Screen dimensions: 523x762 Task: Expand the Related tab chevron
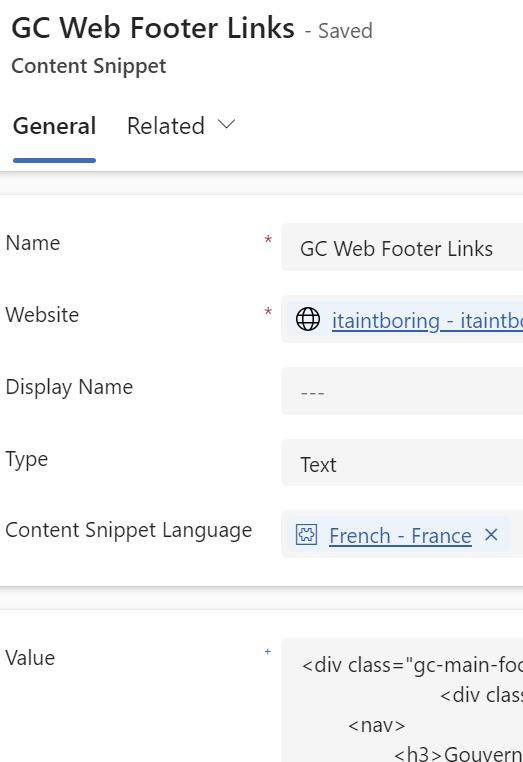tap(227, 125)
